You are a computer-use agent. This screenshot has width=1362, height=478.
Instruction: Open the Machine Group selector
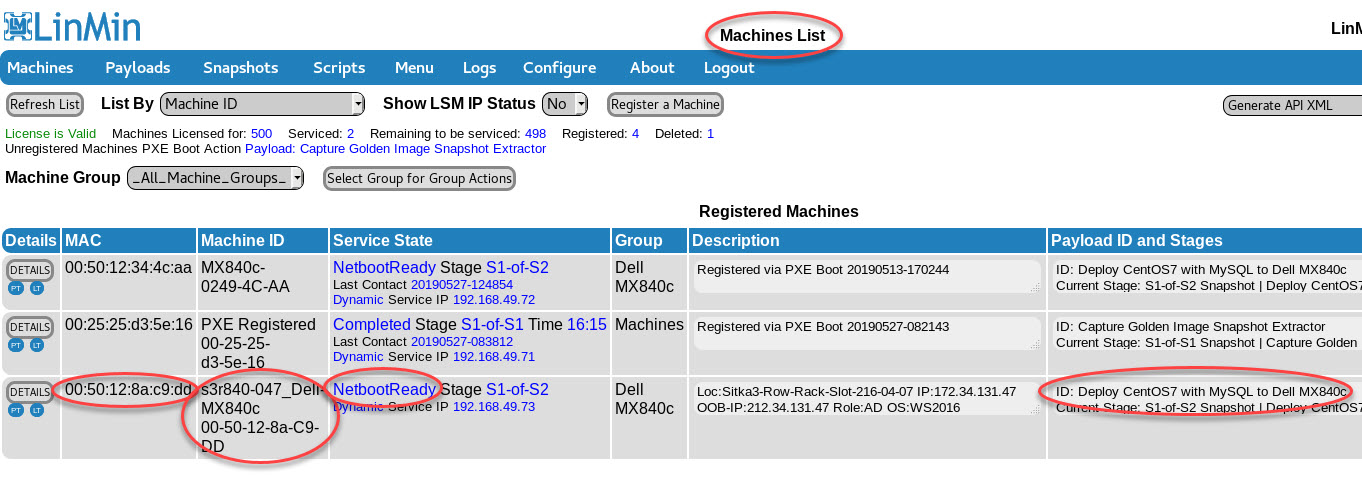click(x=216, y=178)
